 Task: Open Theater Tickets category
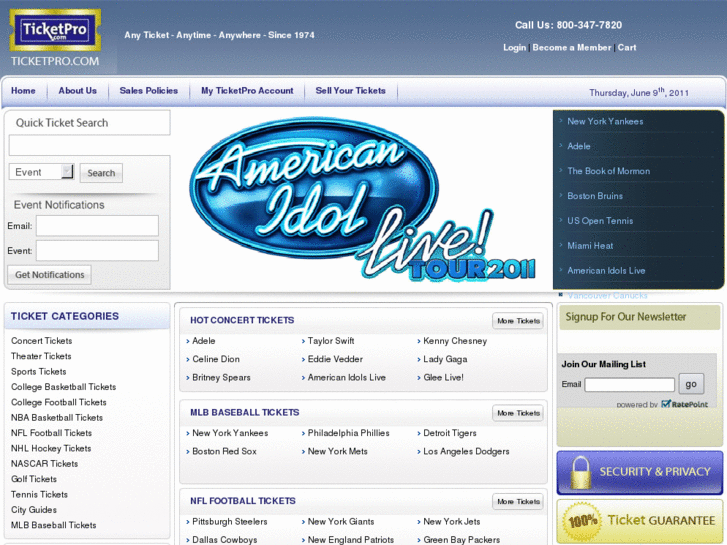coord(41,356)
